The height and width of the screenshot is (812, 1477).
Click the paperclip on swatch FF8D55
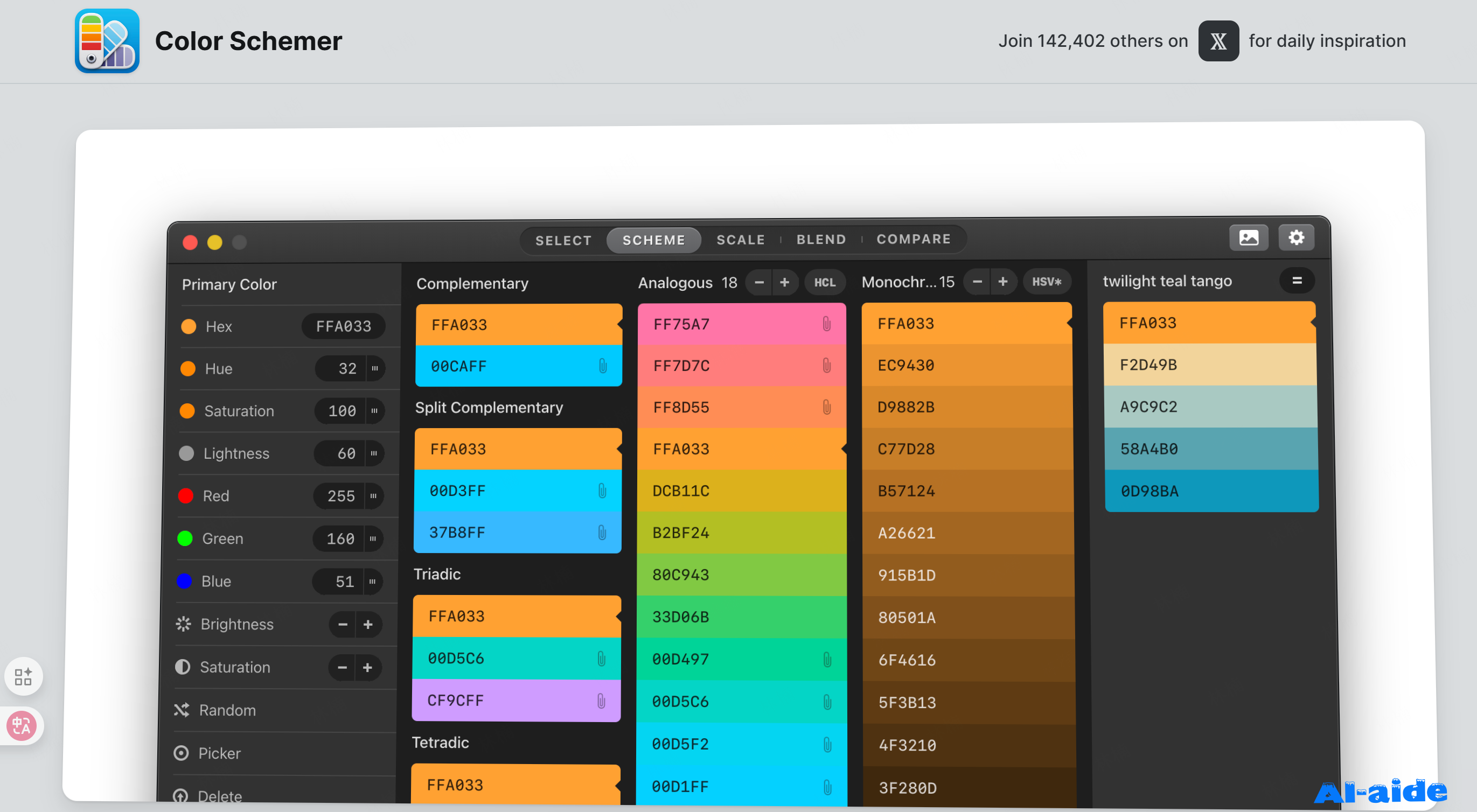click(826, 408)
